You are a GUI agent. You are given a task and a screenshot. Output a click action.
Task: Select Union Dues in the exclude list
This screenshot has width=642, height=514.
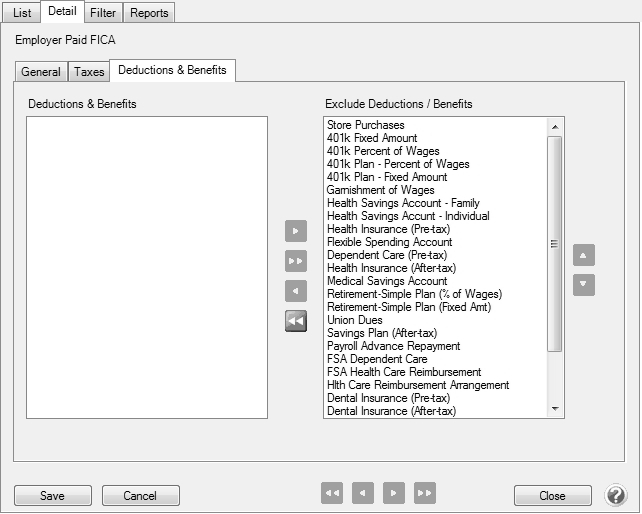click(354, 320)
